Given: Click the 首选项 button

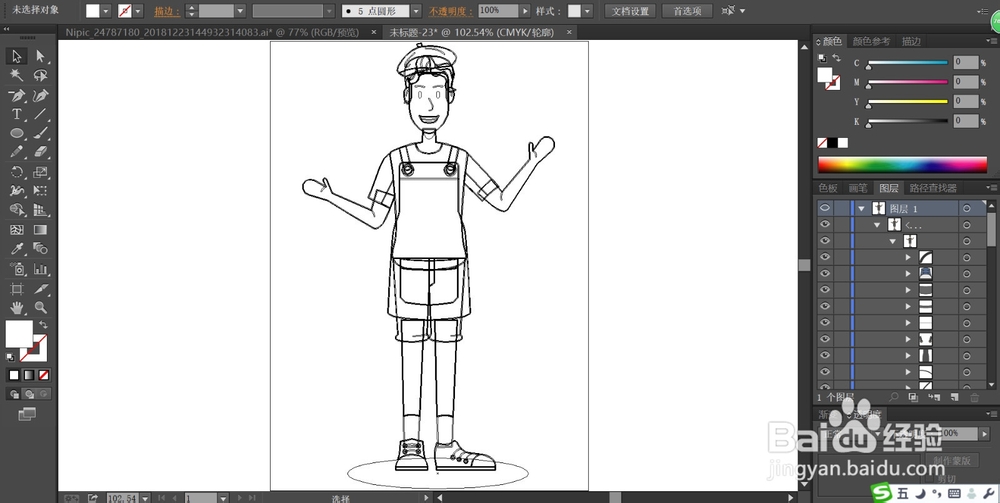Looking at the screenshot, I should 687,11.
